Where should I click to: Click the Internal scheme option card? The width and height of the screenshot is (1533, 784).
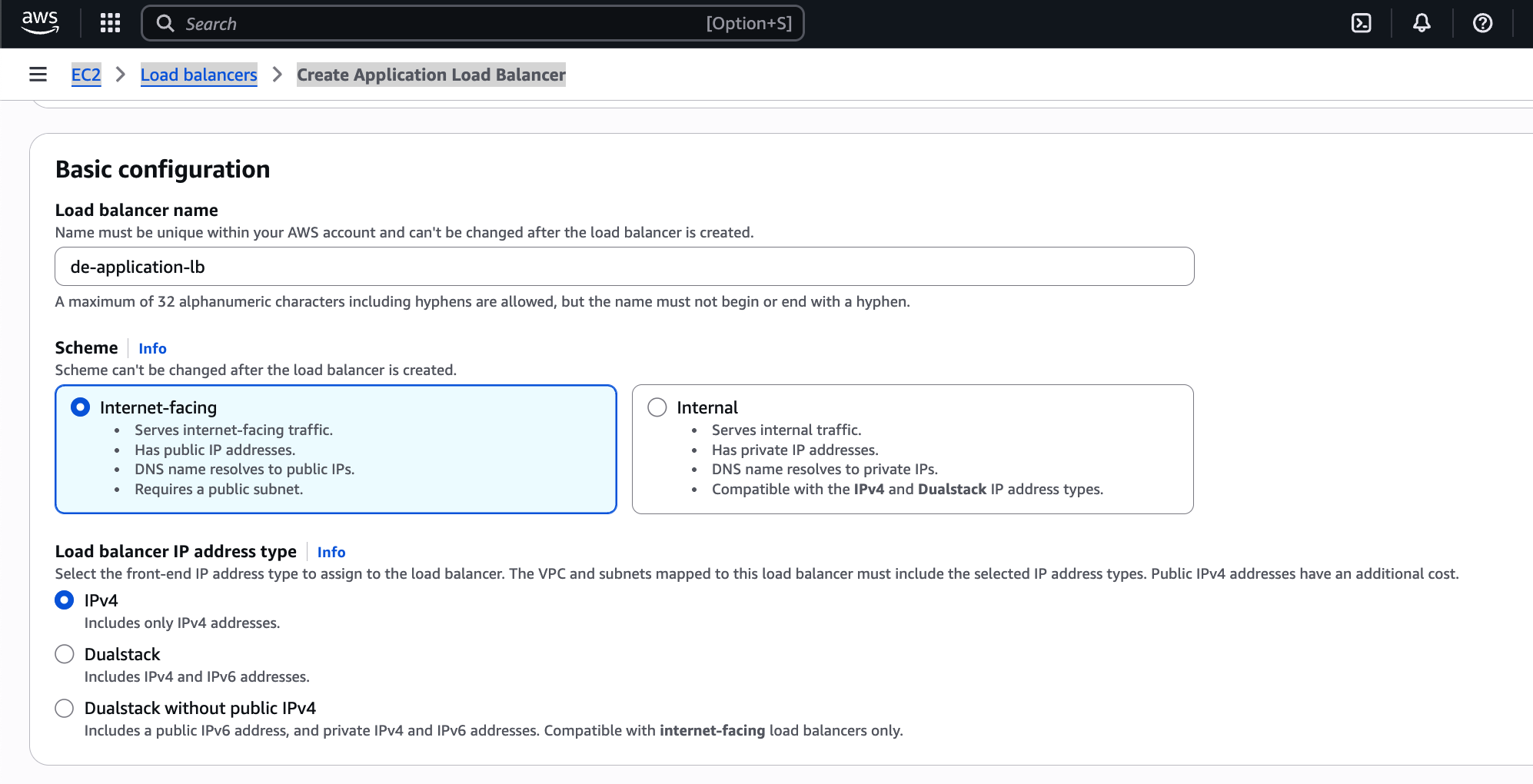click(x=912, y=461)
